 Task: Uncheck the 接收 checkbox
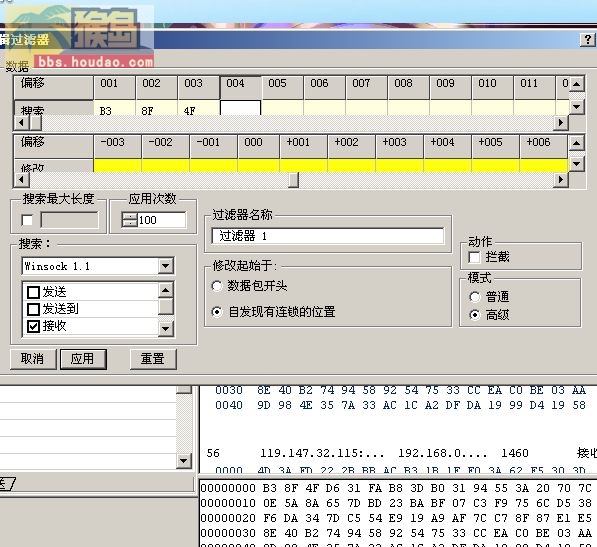(34, 326)
